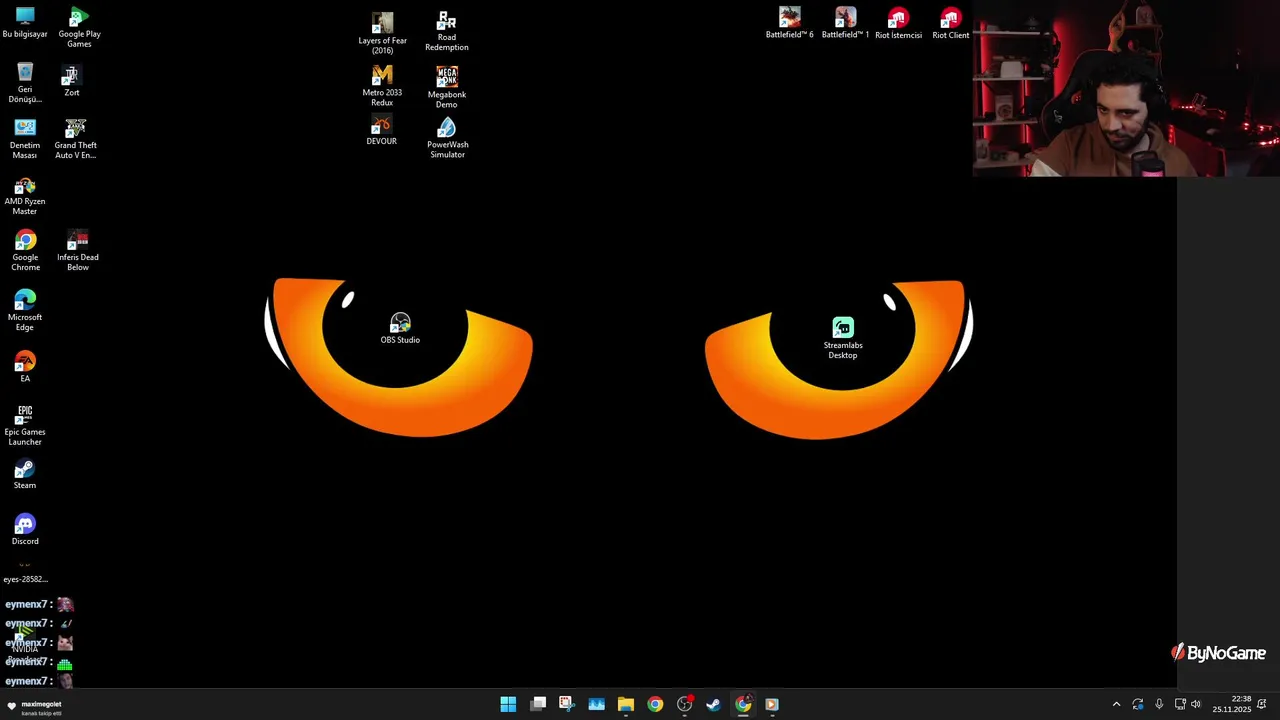This screenshot has height=720, width=1280.
Task: Click the microphone tray icon
Action: click(1159, 704)
